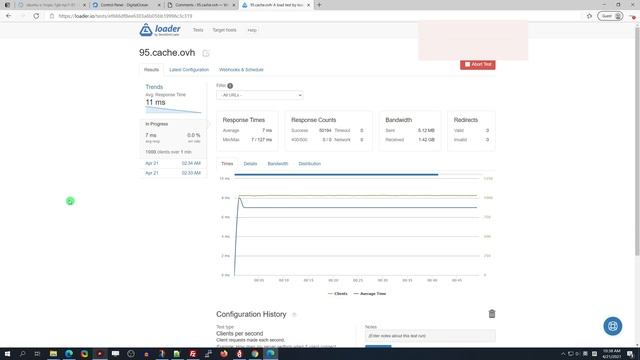640x360 pixels.
Task: Select the Distribution chart tab
Action: [309, 164]
